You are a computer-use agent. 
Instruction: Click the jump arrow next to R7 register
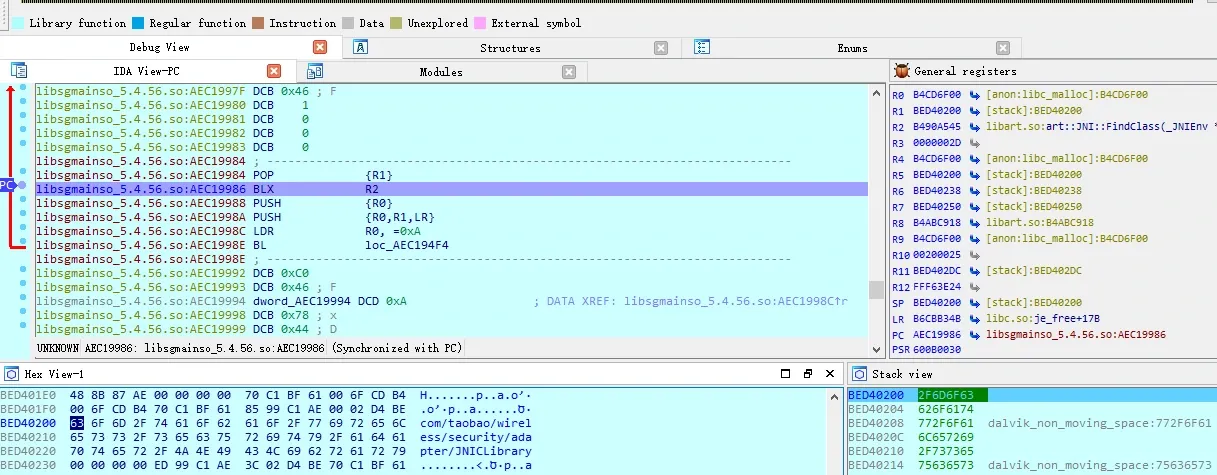pos(974,207)
